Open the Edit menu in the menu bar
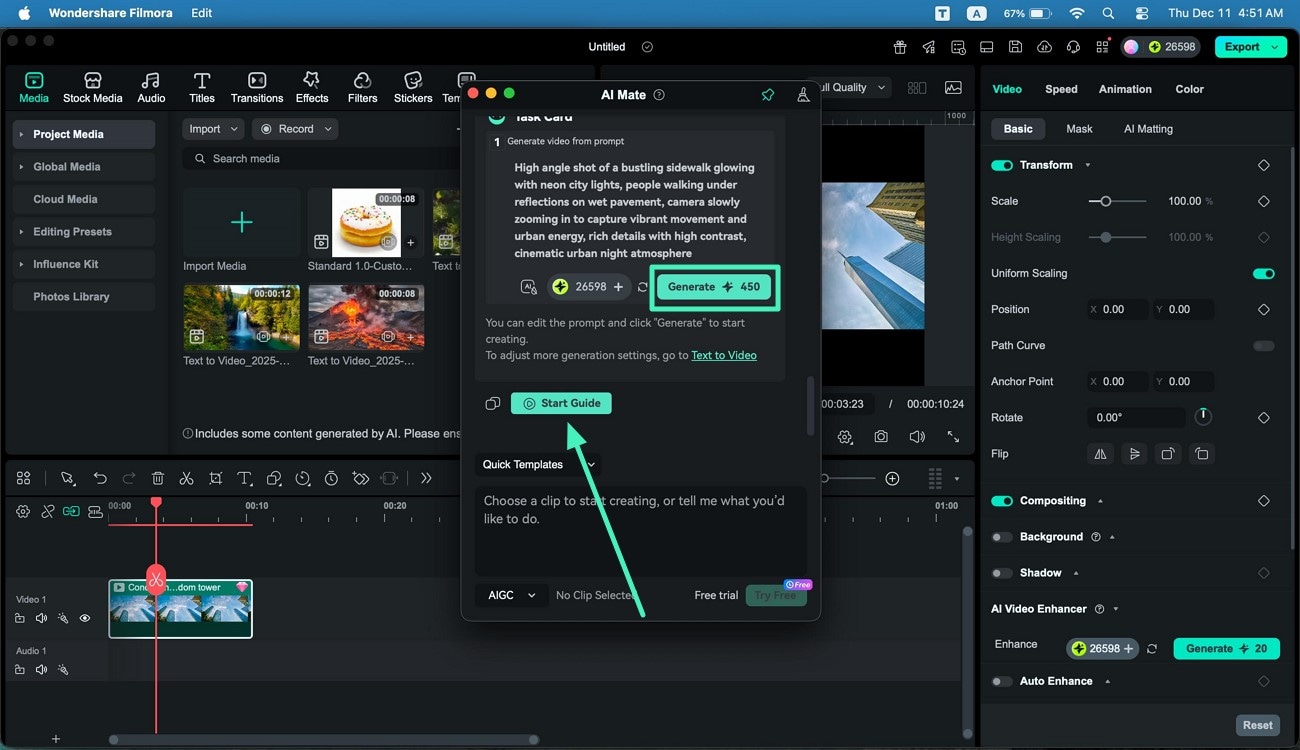This screenshot has height=750, width=1300. [200, 13]
